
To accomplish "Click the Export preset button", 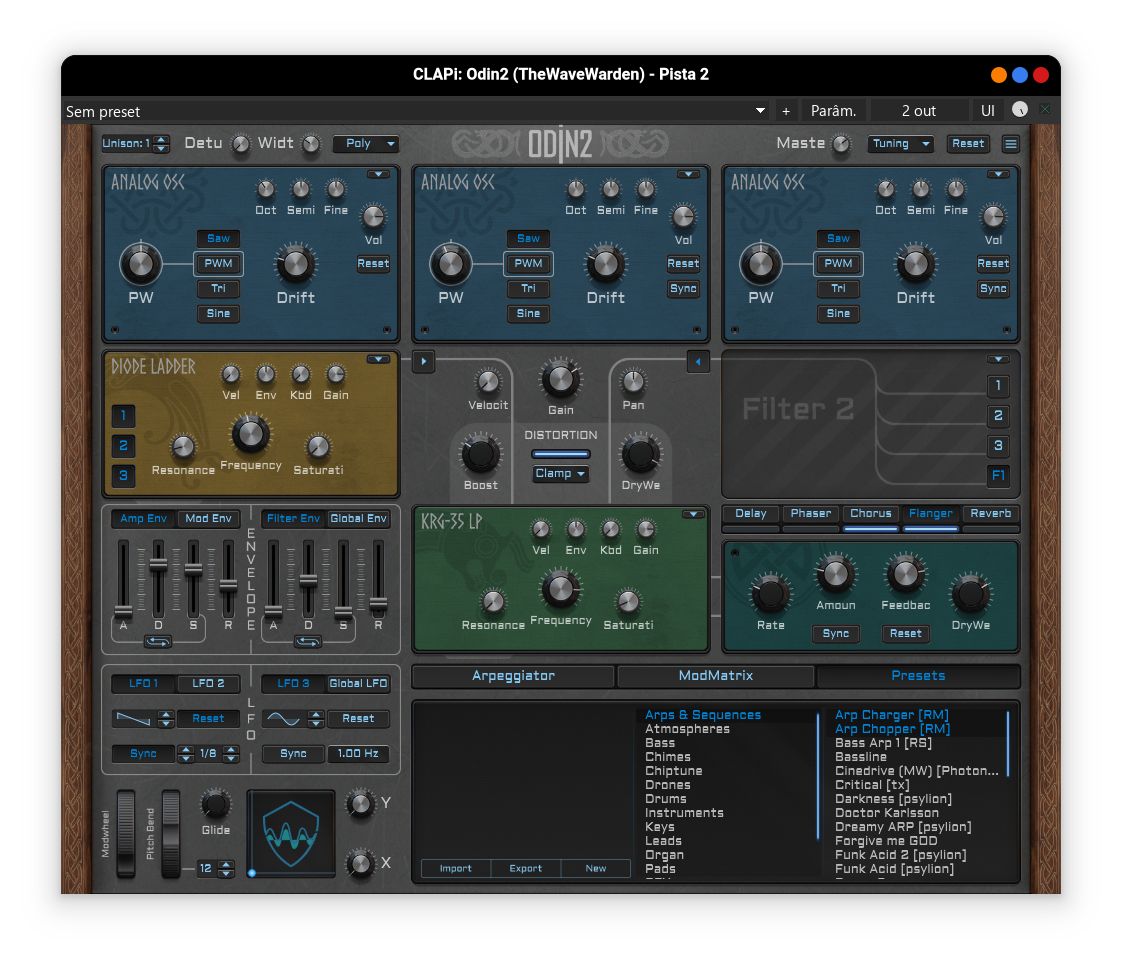I will click(525, 868).
